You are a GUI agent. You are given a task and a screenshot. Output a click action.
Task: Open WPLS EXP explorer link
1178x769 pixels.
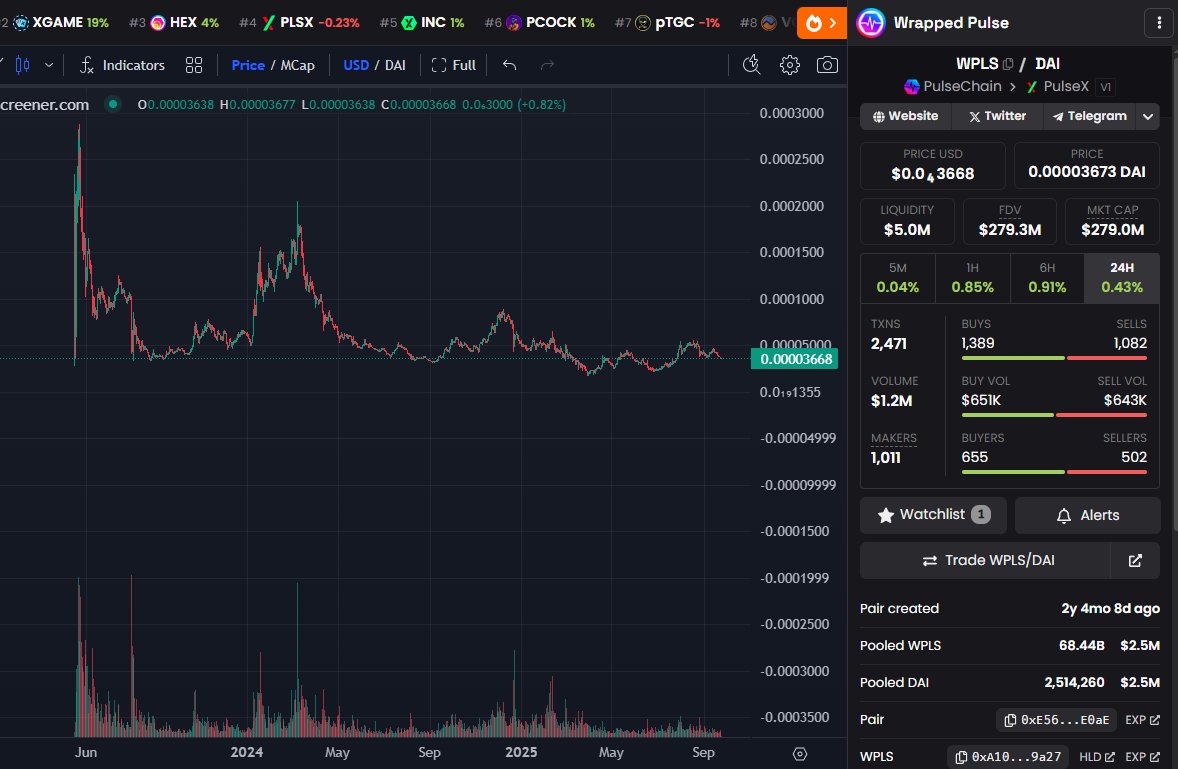click(1142, 757)
